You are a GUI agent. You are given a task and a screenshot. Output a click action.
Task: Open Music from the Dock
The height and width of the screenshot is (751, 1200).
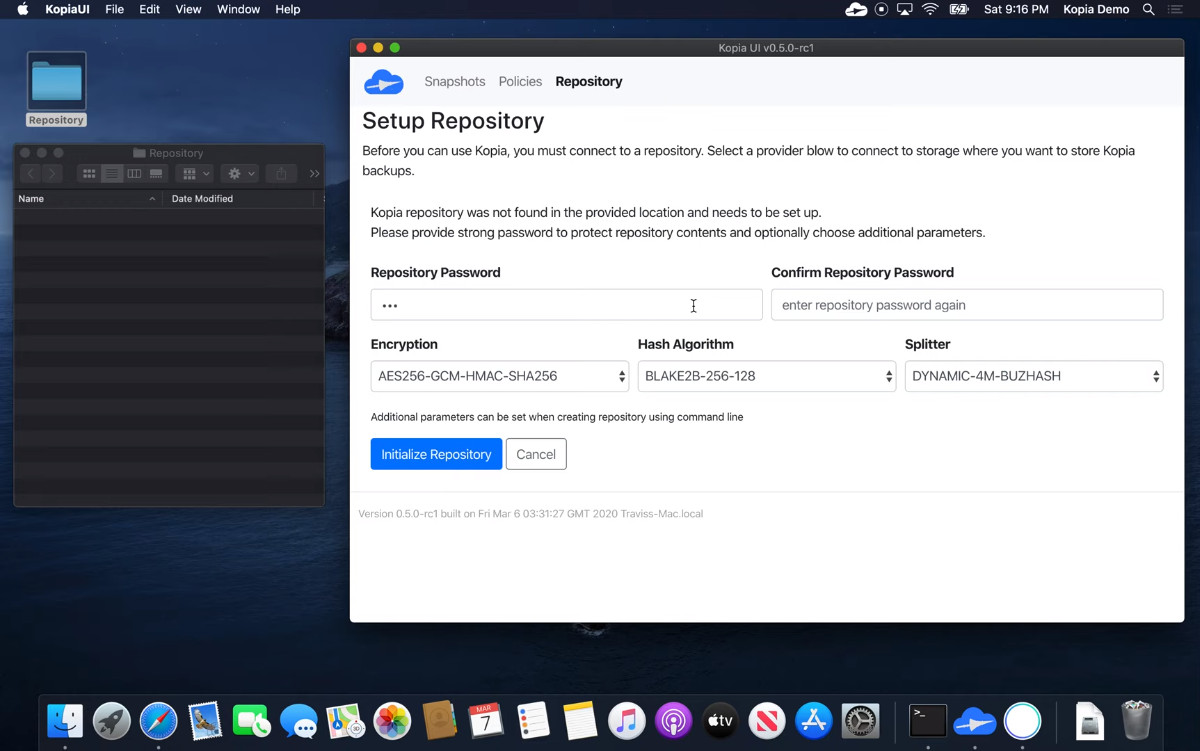point(627,720)
